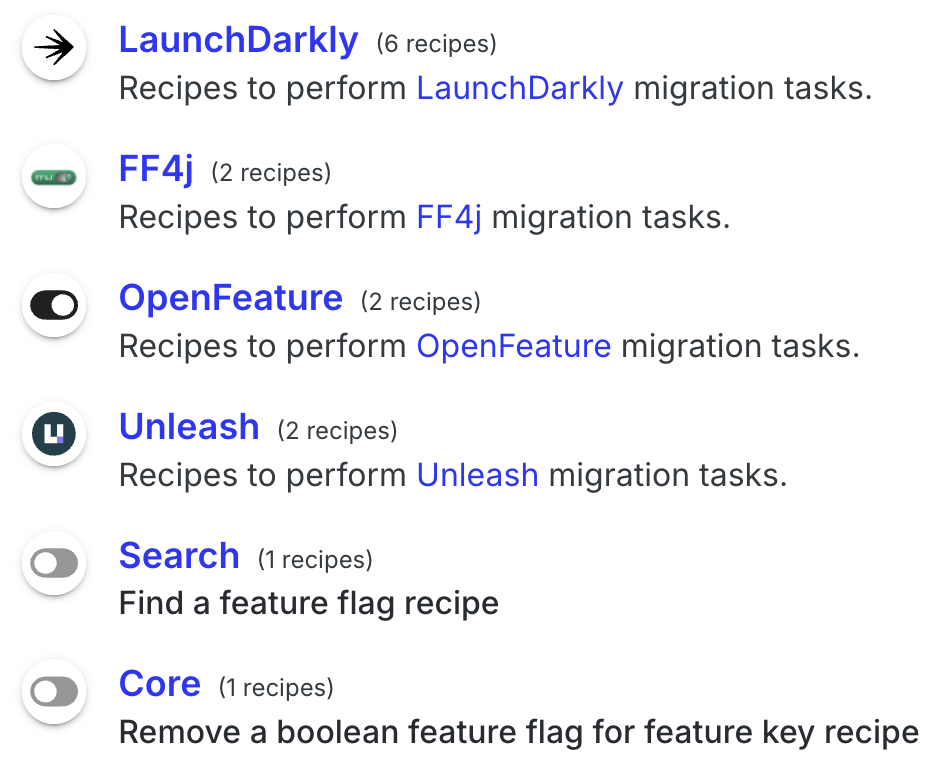The height and width of the screenshot is (766, 932).
Task: Click the green FF4j logo icon
Action: tap(54, 176)
